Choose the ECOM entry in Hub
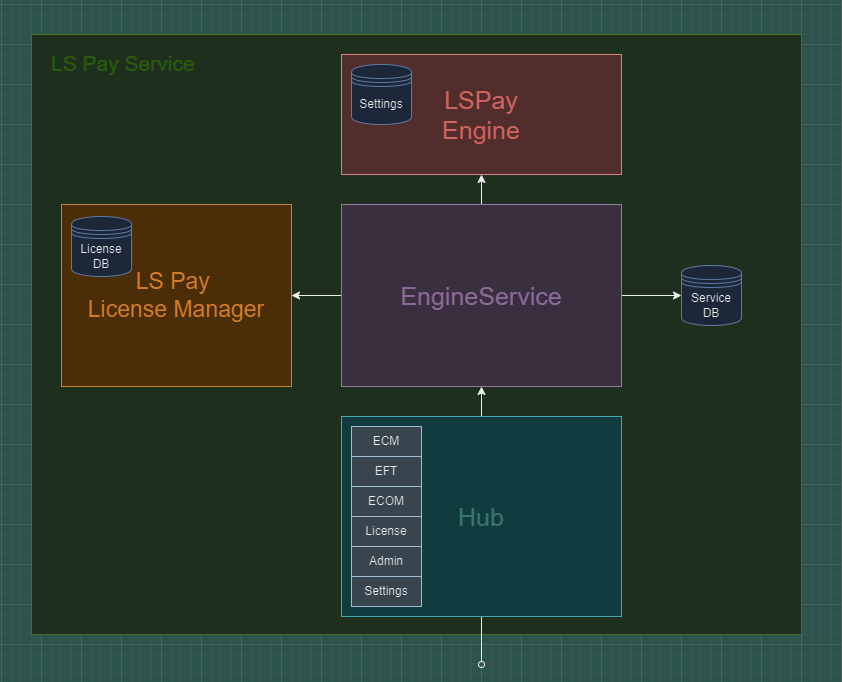Viewport: 842px width, 682px height. tap(386, 501)
